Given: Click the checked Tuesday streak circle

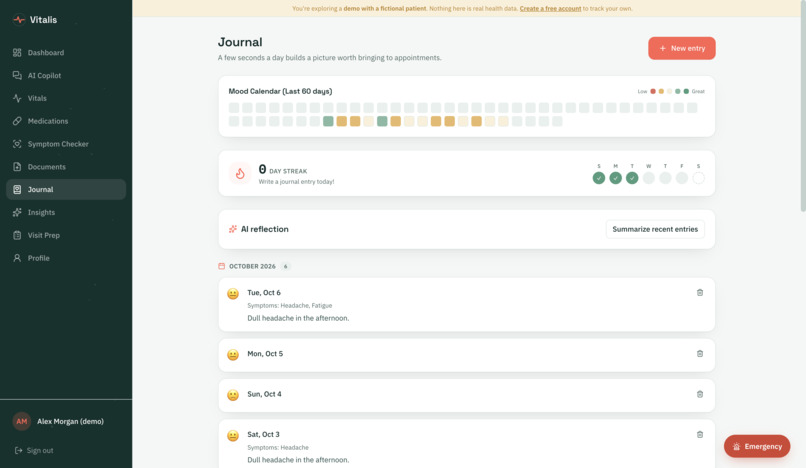Looking at the screenshot, I should pos(632,178).
